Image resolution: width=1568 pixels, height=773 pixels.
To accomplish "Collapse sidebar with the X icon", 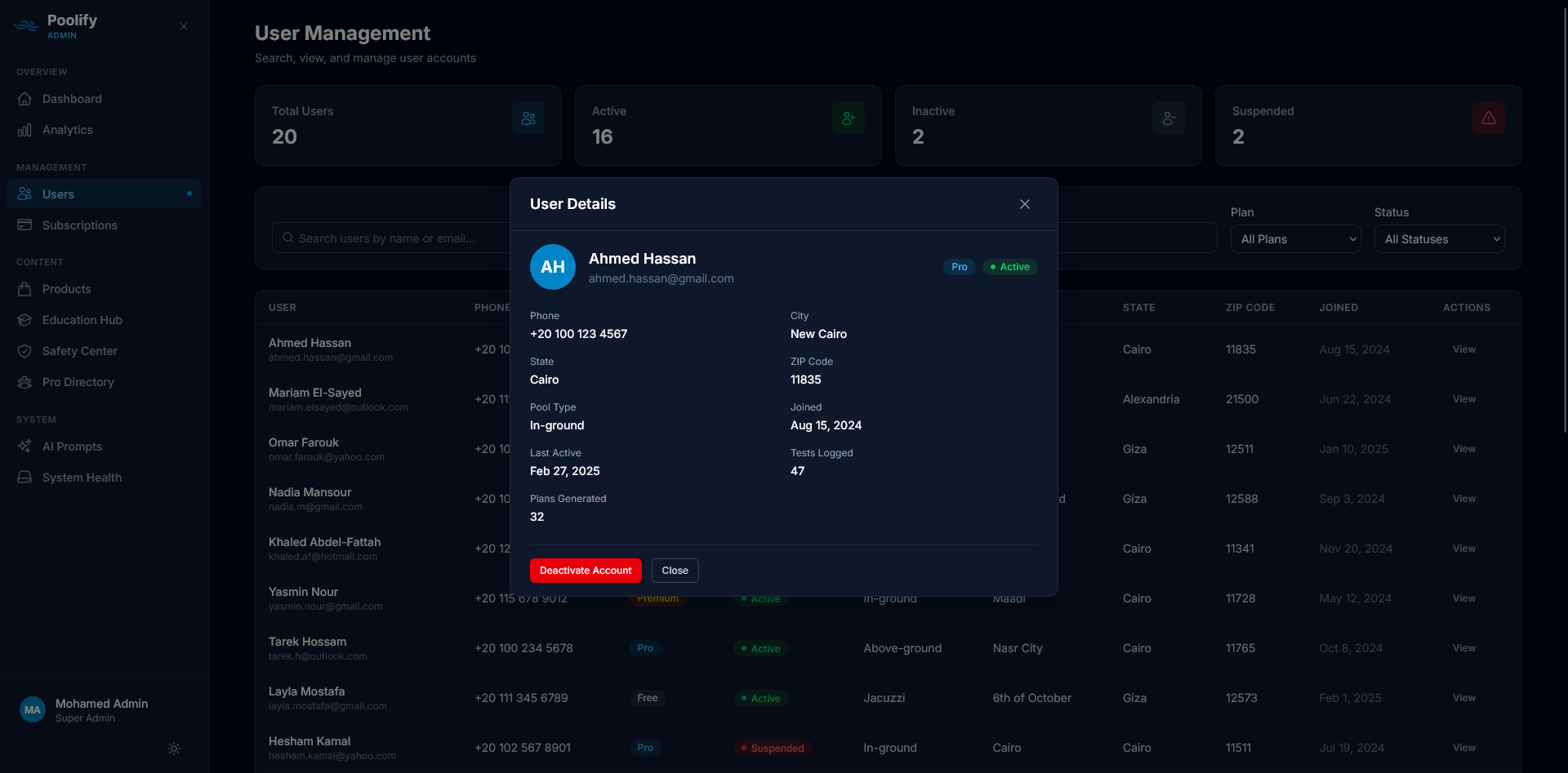I will pos(184,26).
